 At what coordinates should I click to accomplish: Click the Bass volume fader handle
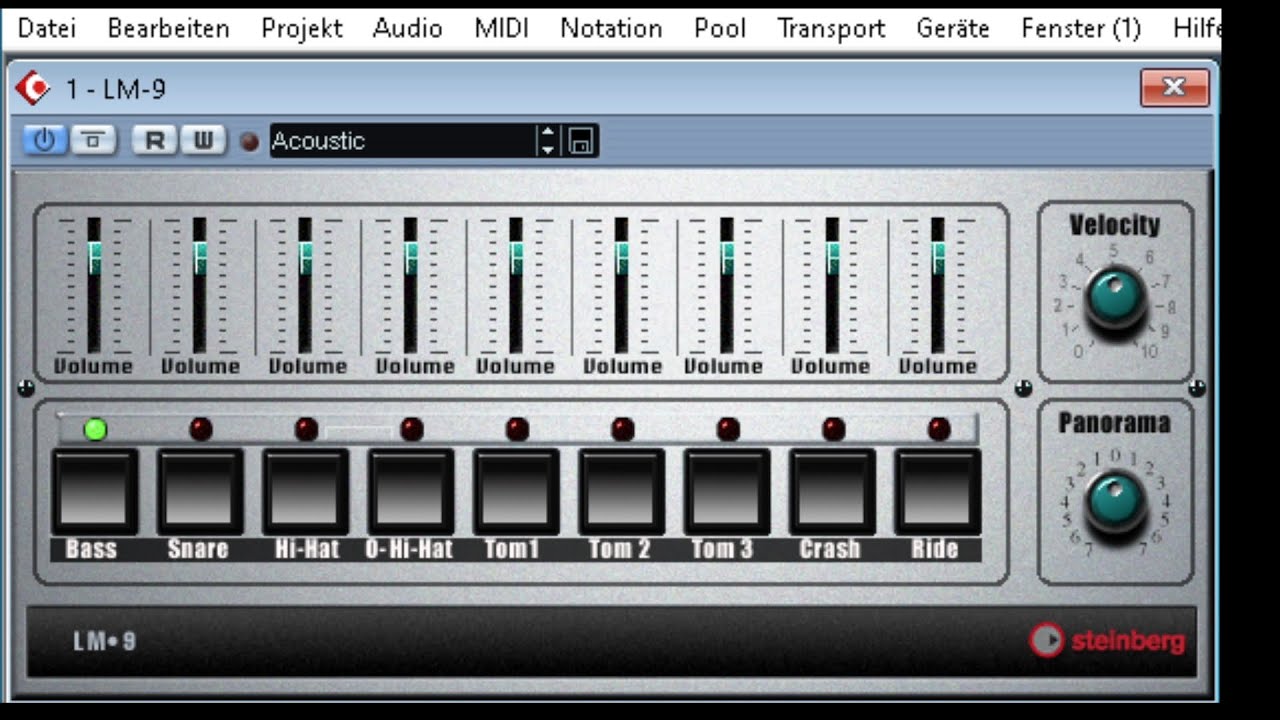tap(95, 257)
